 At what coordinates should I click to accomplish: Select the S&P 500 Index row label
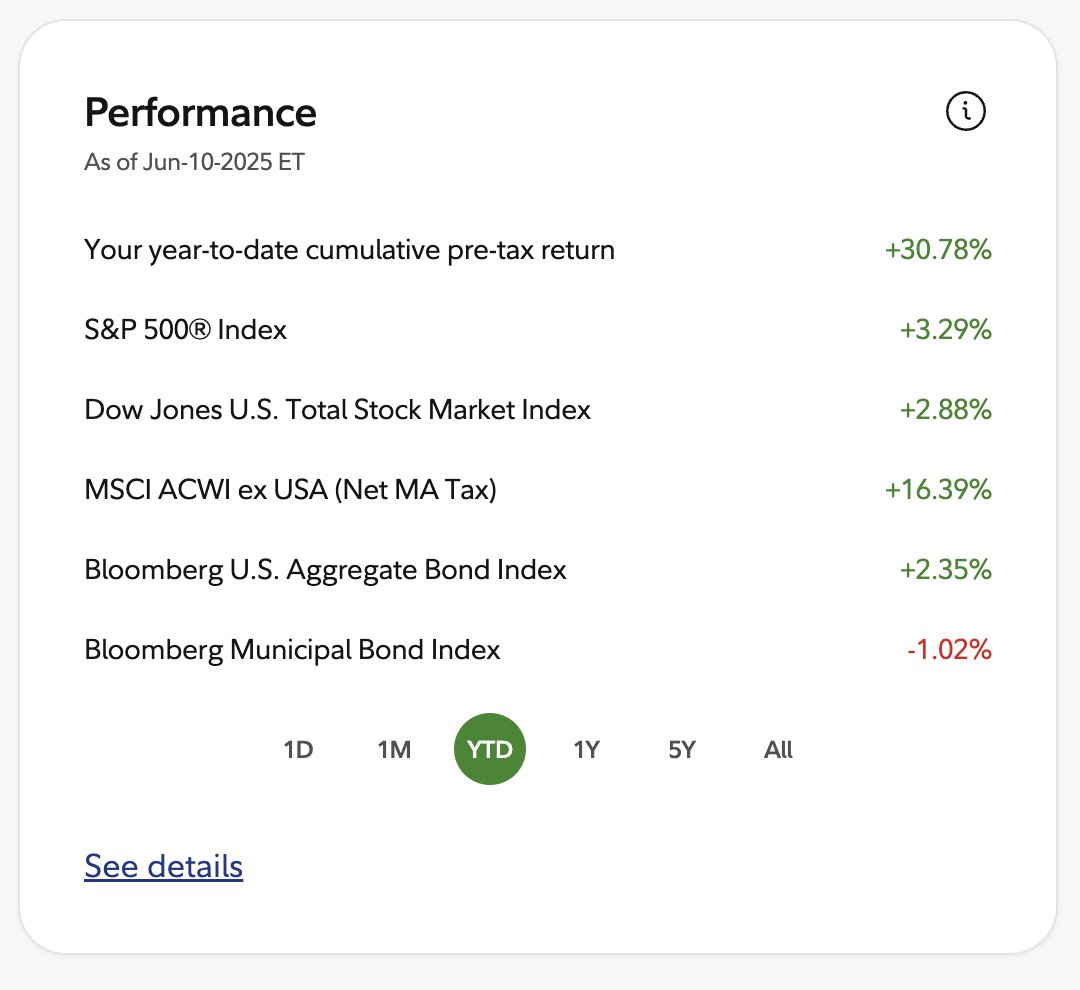click(185, 329)
